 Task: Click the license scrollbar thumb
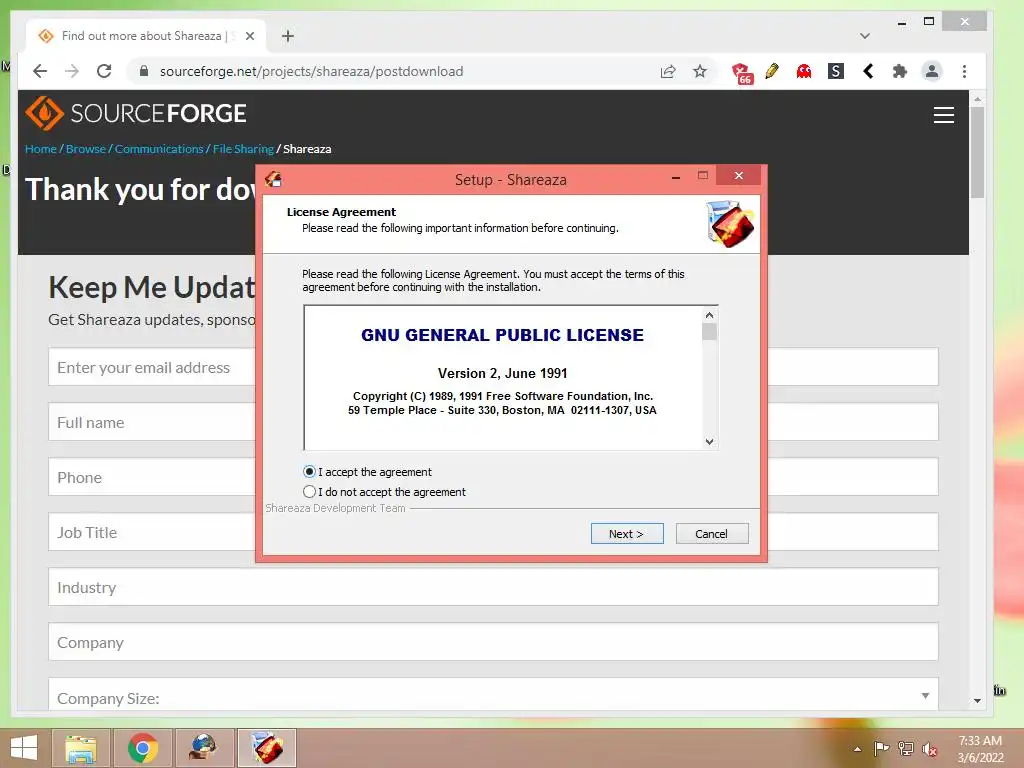[709, 332]
